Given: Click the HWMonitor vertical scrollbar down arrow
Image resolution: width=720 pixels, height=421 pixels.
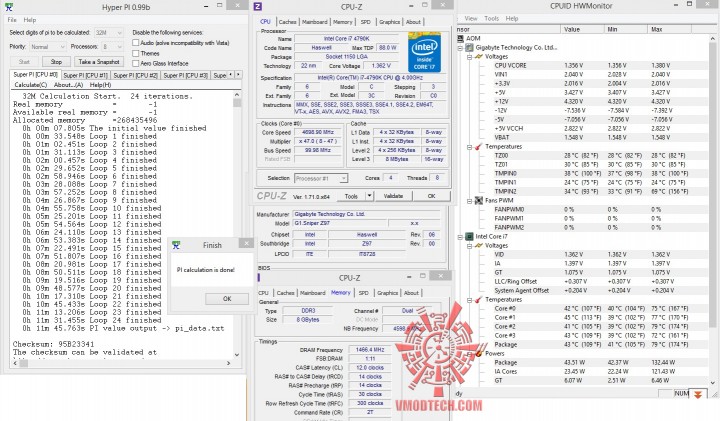Looking at the screenshot, I should pyautogui.click(x=713, y=383).
